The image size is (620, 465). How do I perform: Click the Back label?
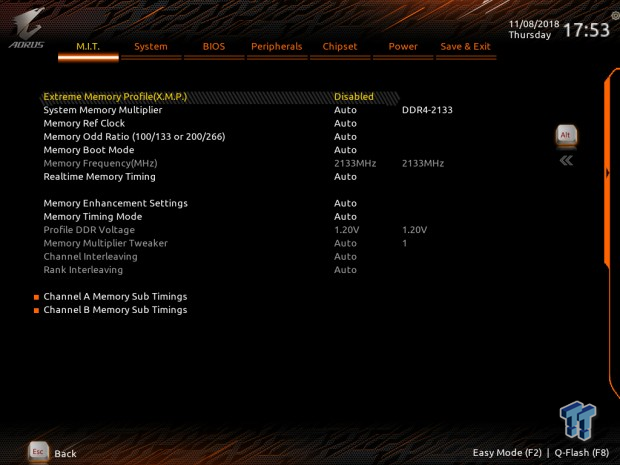(65, 454)
